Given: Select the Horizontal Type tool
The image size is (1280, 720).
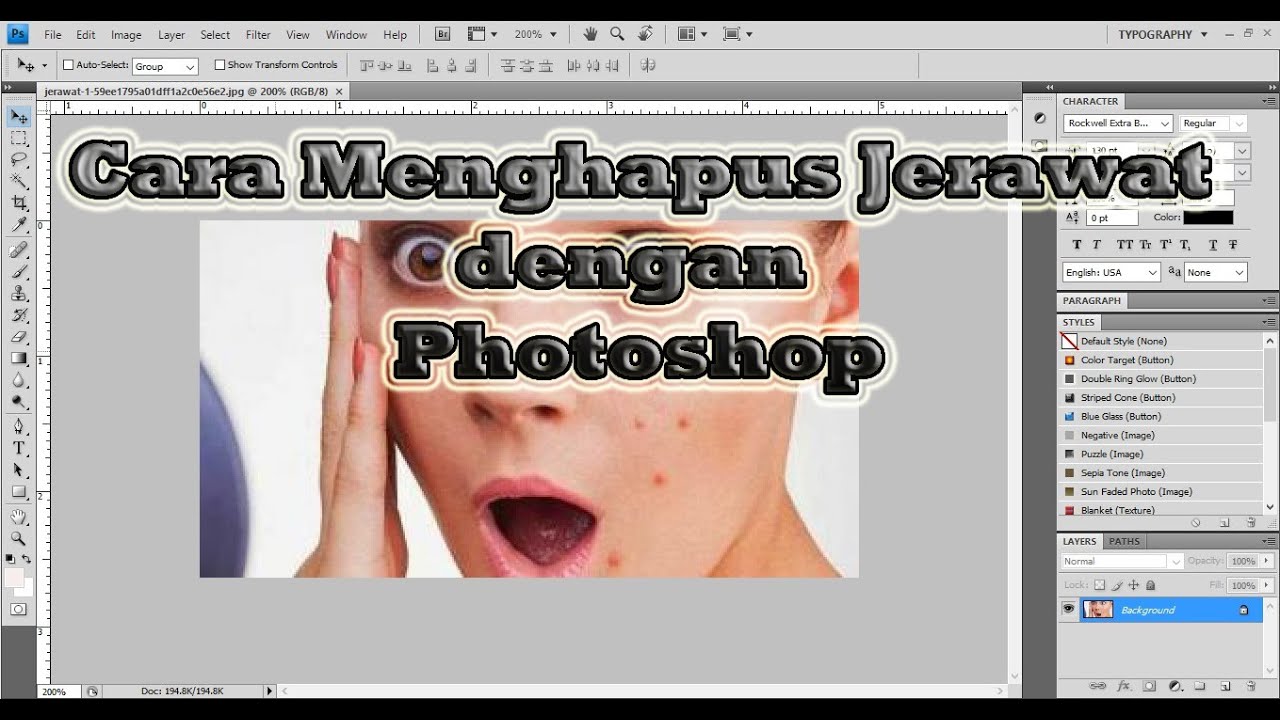Looking at the screenshot, I should pyautogui.click(x=18, y=448).
